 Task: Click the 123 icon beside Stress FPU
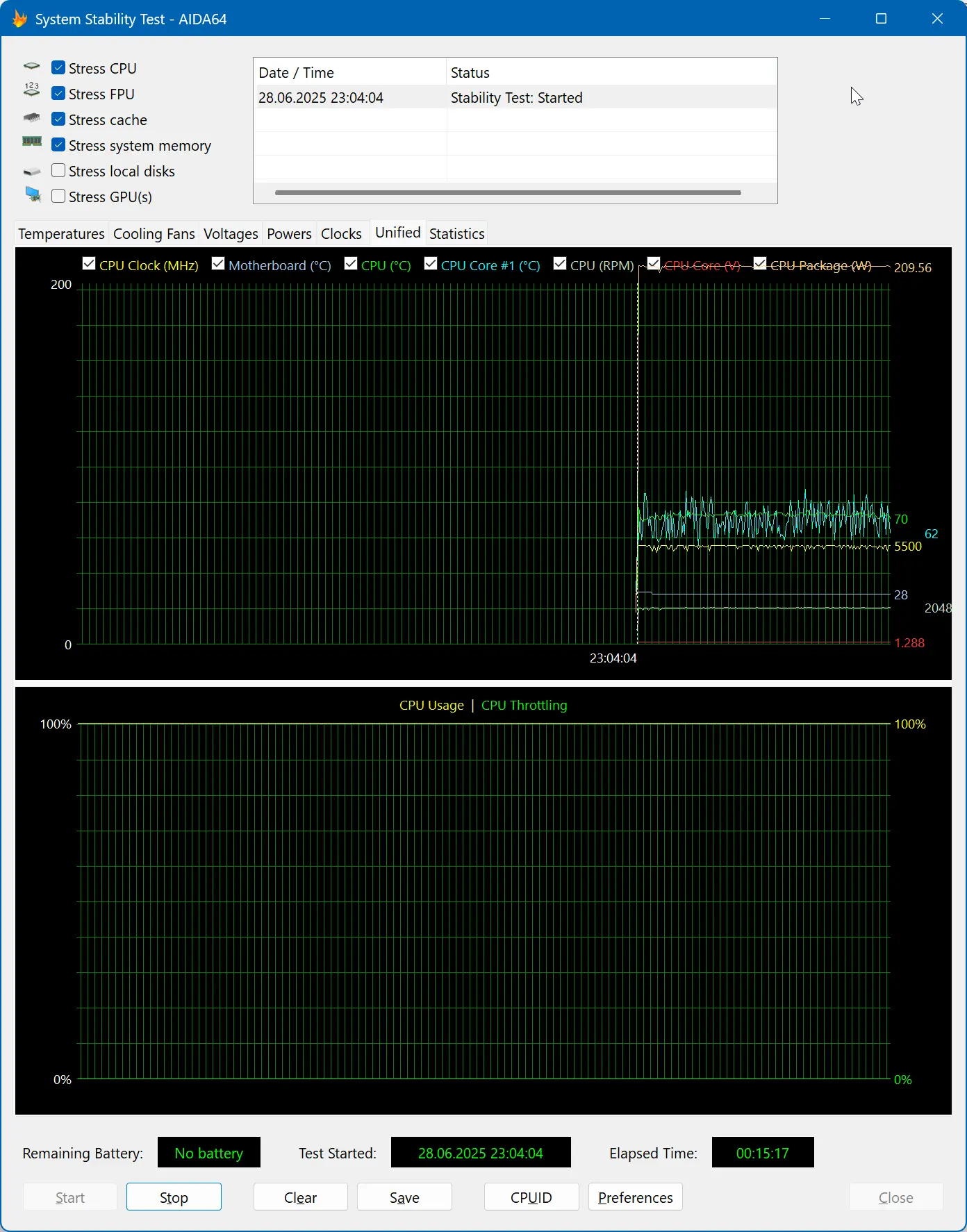(x=32, y=90)
